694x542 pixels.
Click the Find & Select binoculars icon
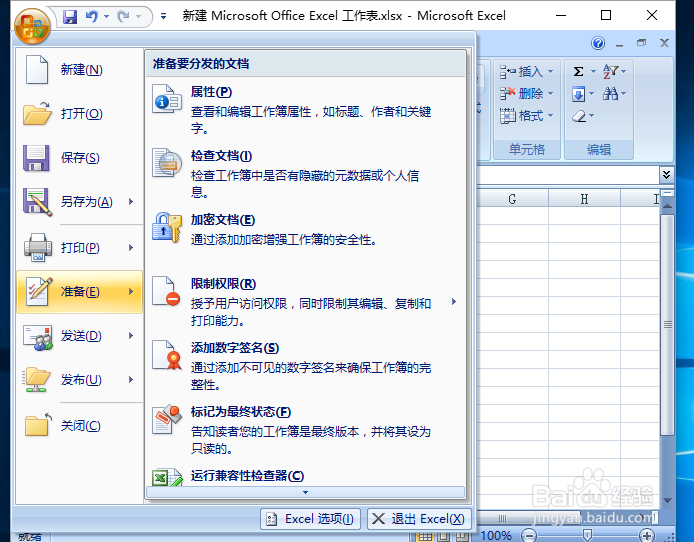point(610,93)
